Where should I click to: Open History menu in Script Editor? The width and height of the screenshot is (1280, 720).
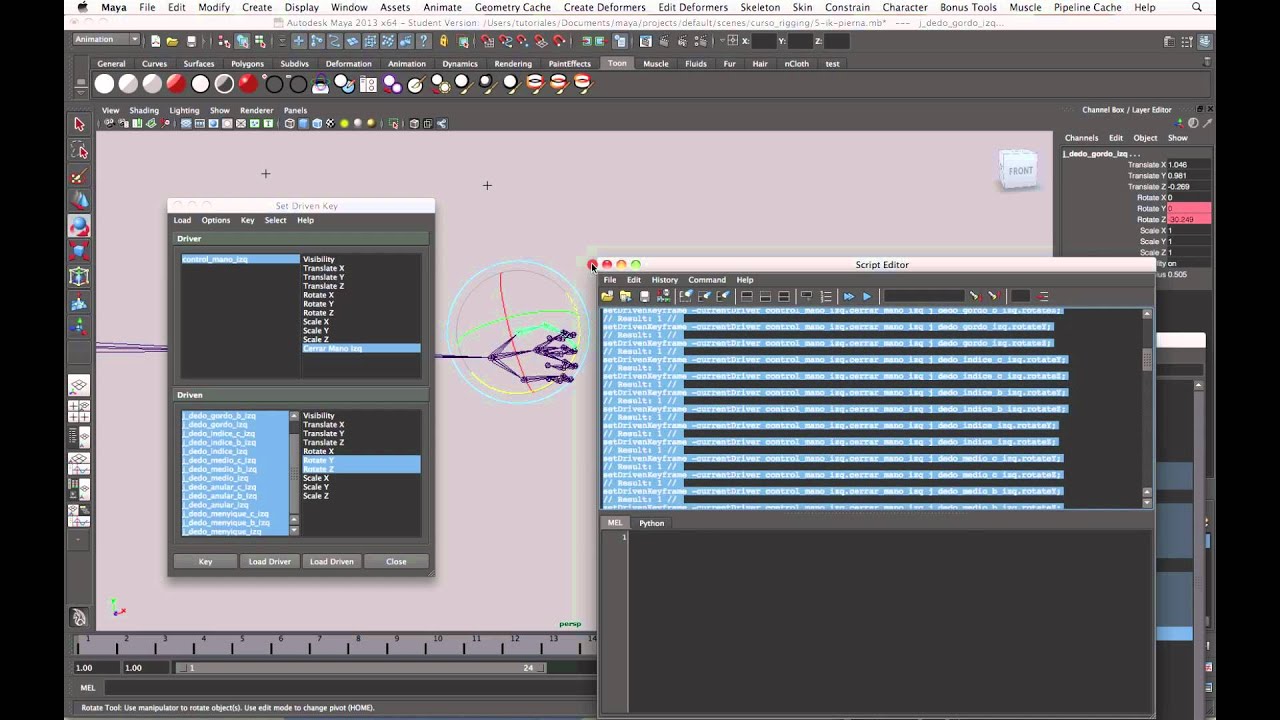(x=664, y=280)
